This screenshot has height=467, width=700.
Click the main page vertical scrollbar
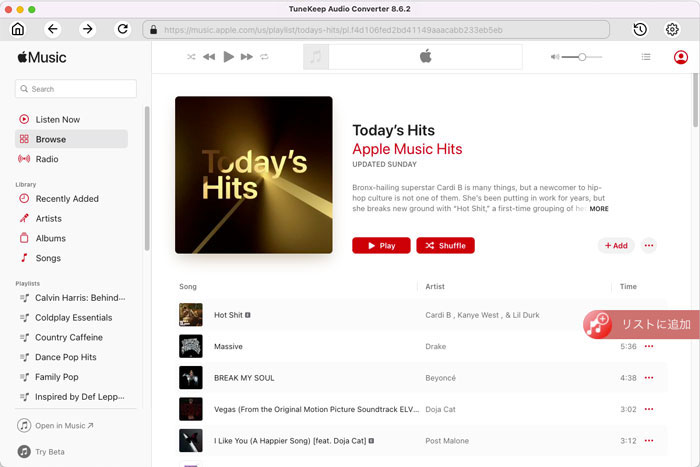pyautogui.click(x=695, y=100)
